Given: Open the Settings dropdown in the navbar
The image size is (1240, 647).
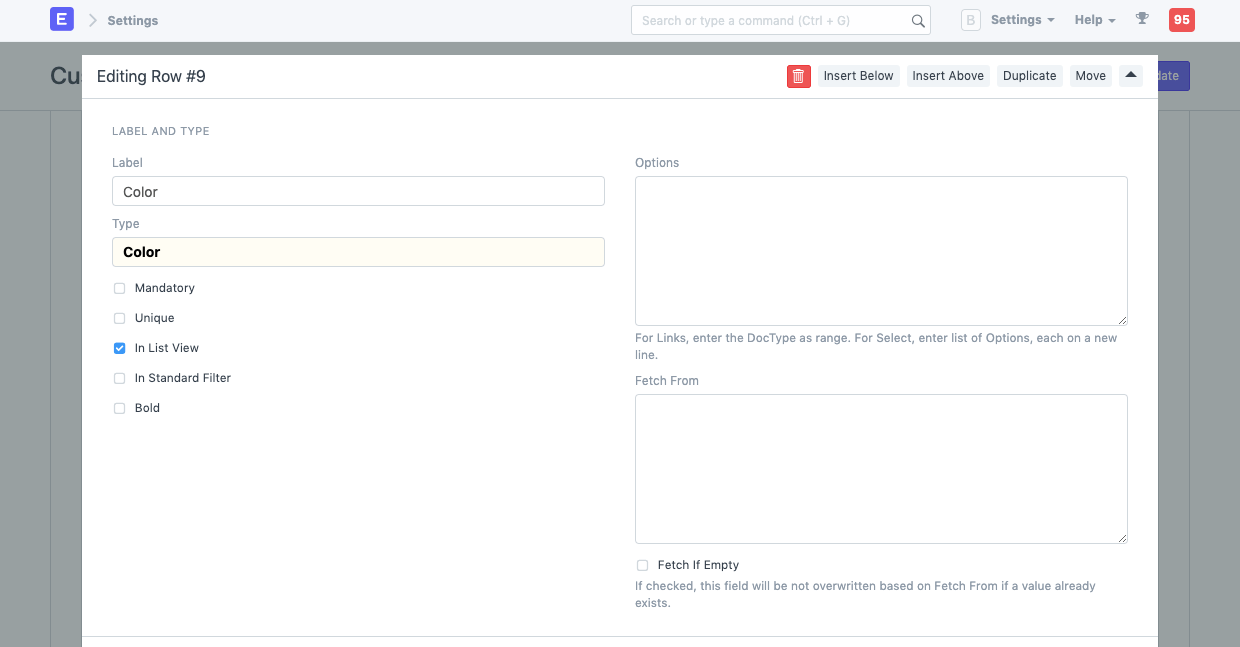Looking at the screenshot, I should tap(1021, 19).
